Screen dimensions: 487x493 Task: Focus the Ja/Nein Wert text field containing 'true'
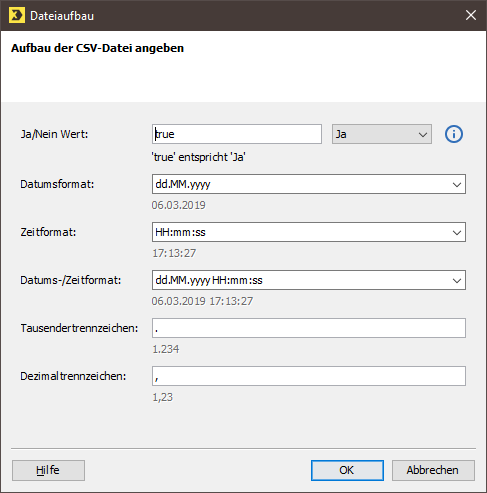tap(237, 134)
